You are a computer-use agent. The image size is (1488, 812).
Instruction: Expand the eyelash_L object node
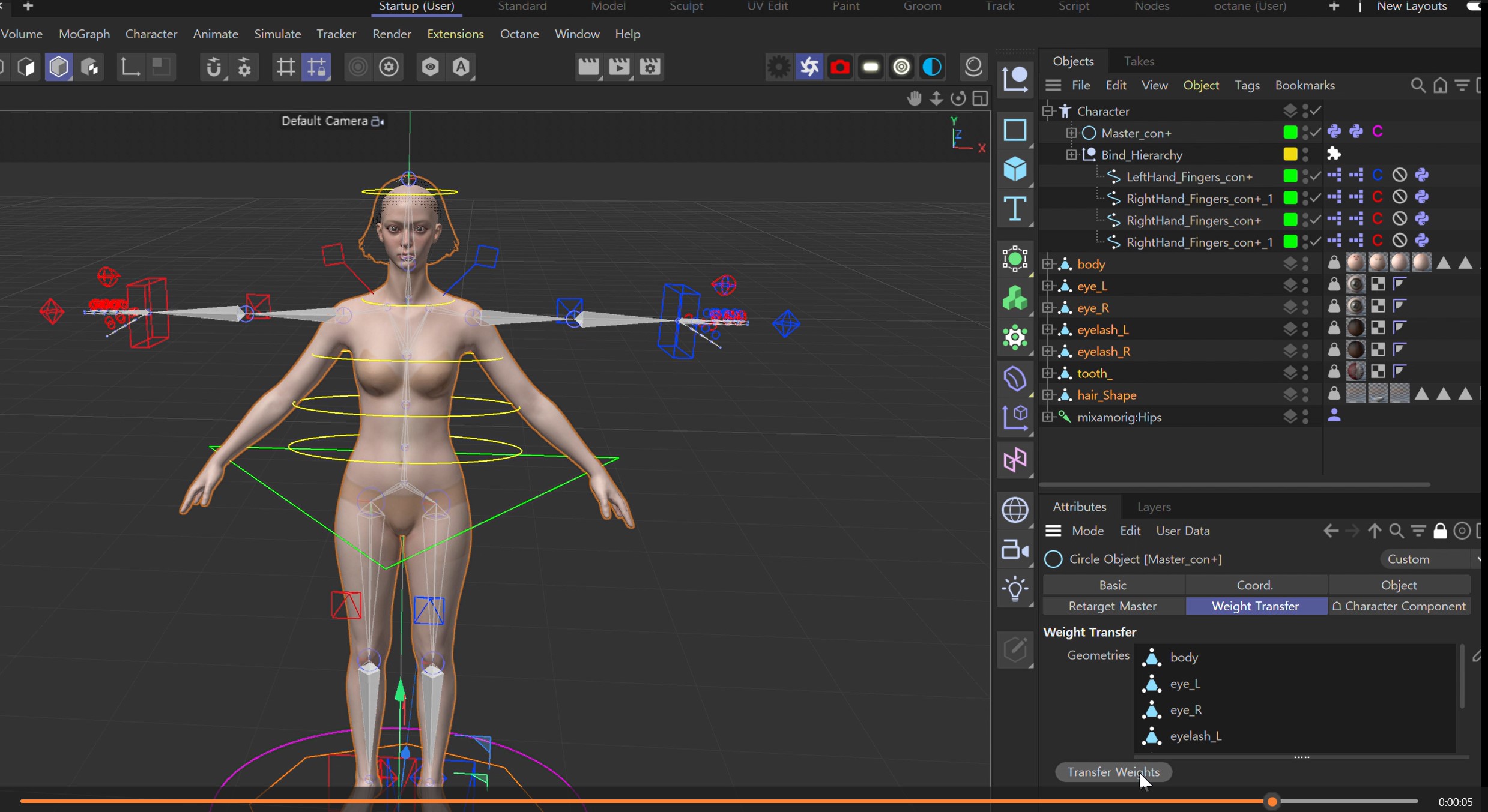coord(1048,329)
